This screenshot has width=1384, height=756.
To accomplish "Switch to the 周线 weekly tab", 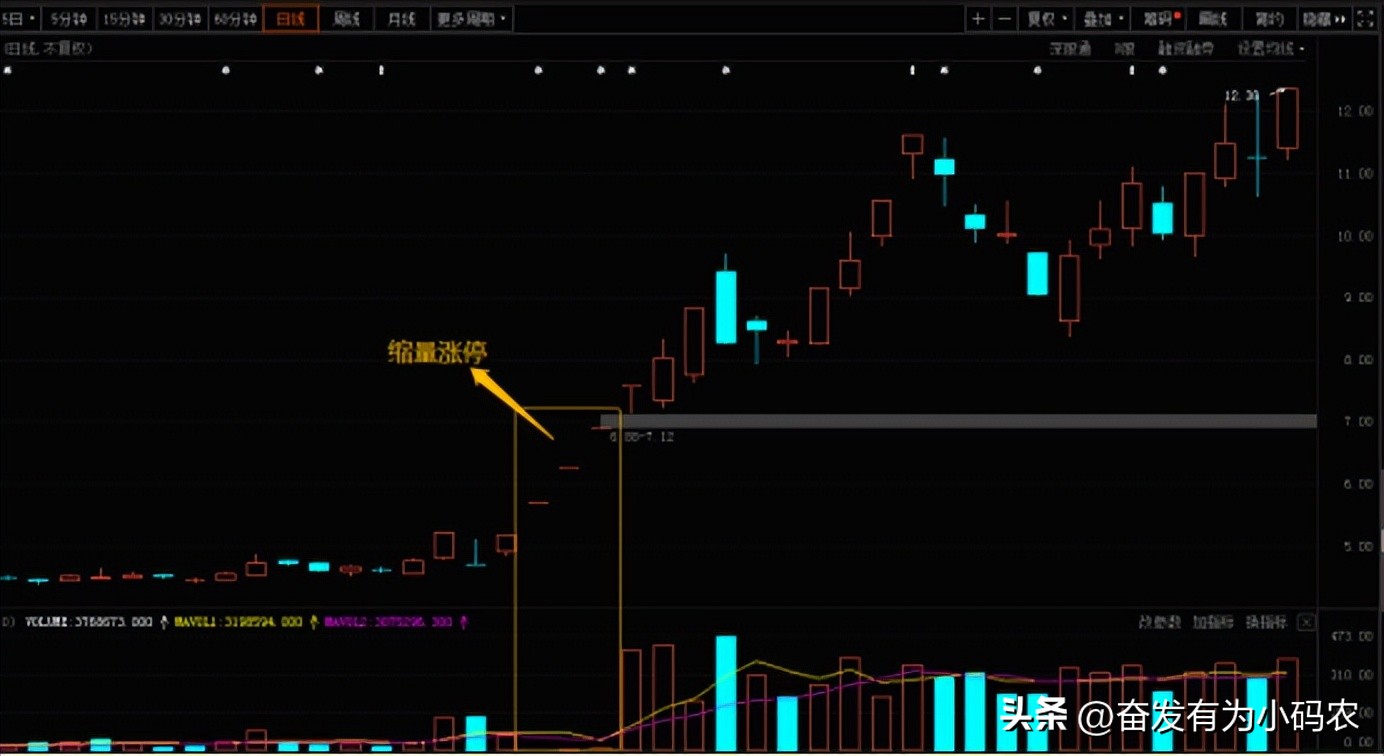I will (346, 18).
